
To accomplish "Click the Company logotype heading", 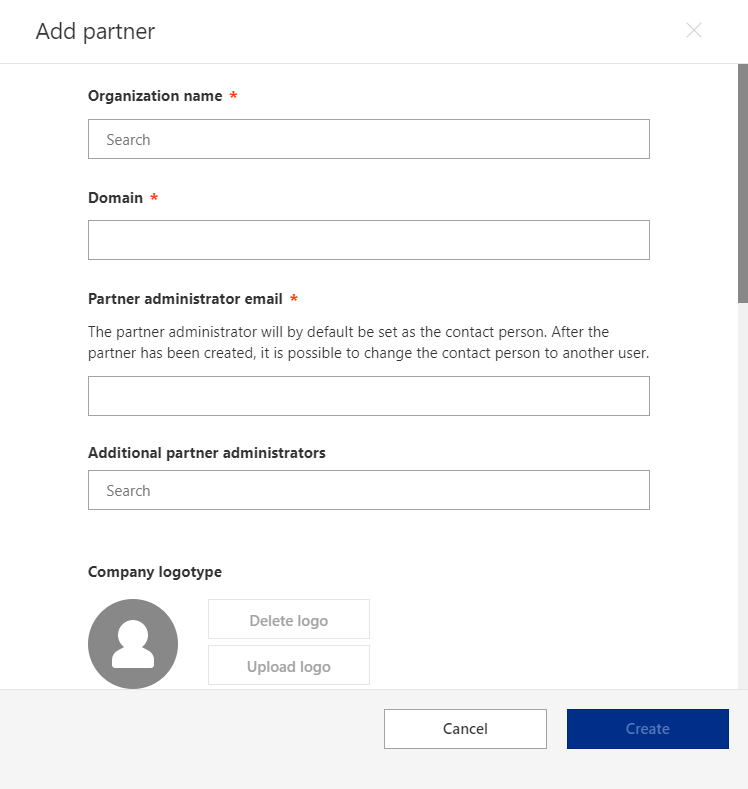I will point(155,572).
